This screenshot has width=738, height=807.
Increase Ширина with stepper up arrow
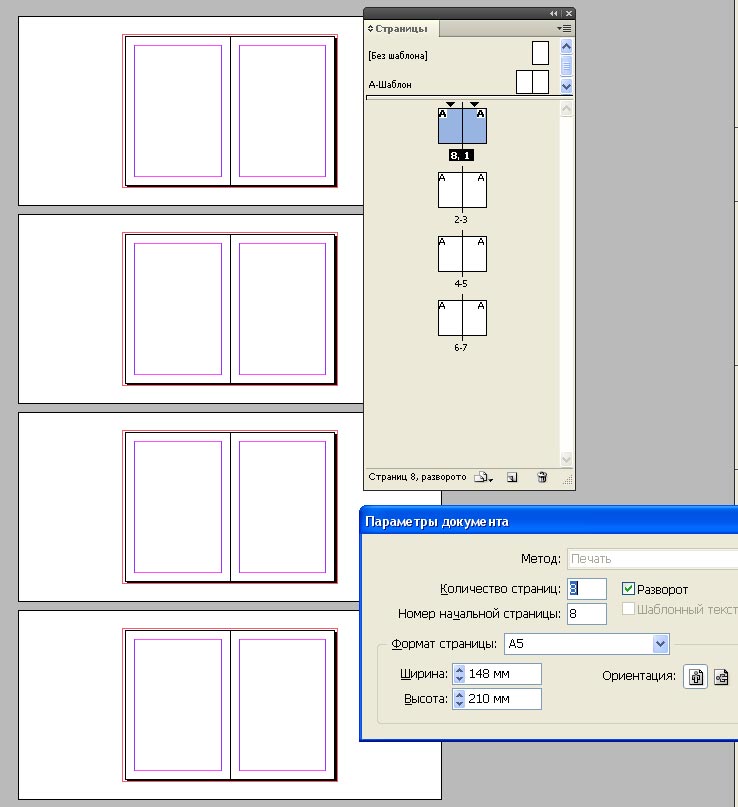pyautogui.click(x=459, y=669)
